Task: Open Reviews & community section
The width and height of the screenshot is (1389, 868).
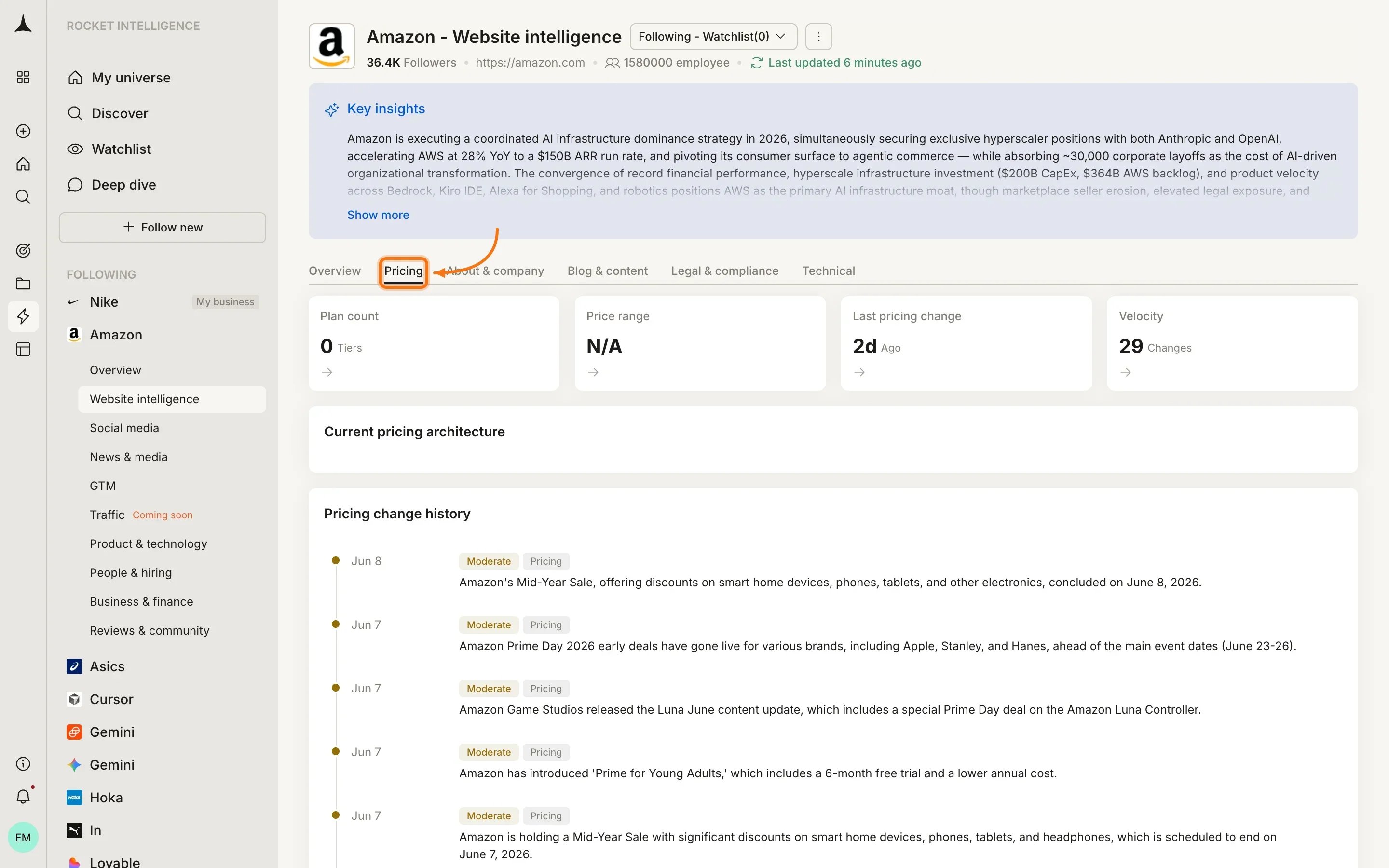Action: pyautogui.click(x=150, y=630)
